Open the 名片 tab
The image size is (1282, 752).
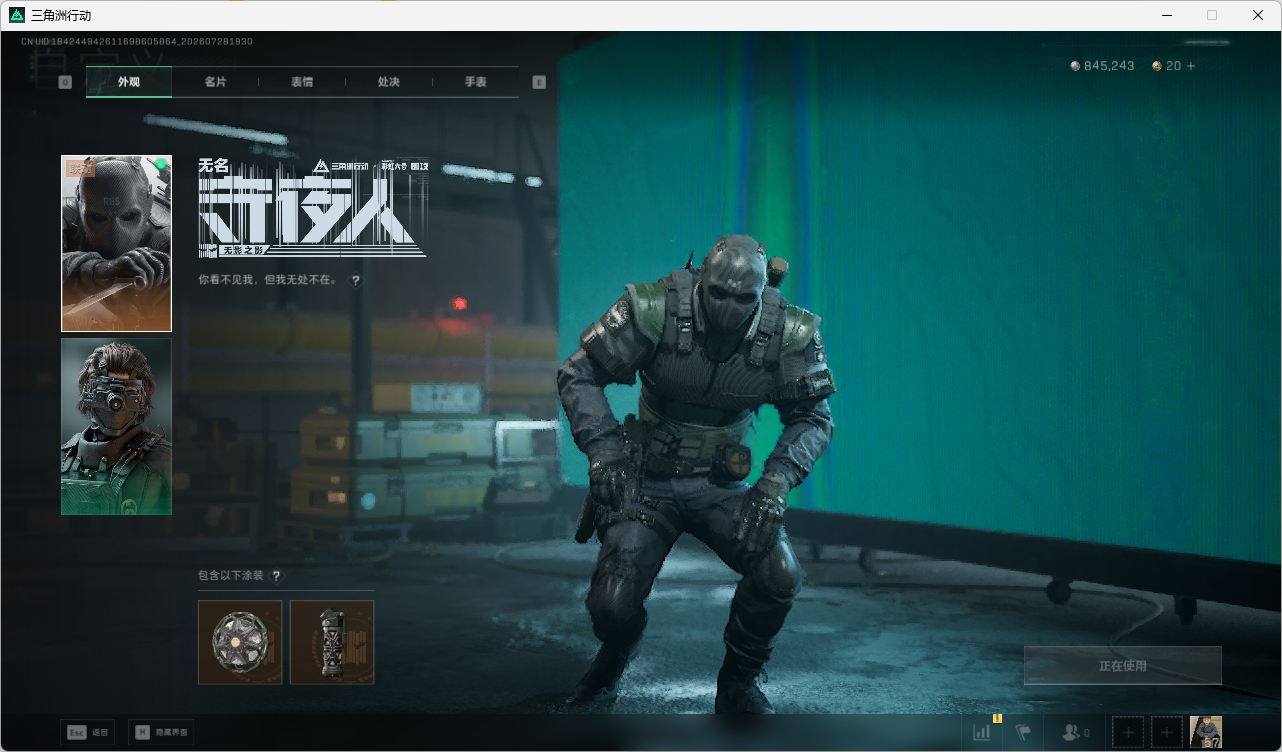[x=215, y=82]
